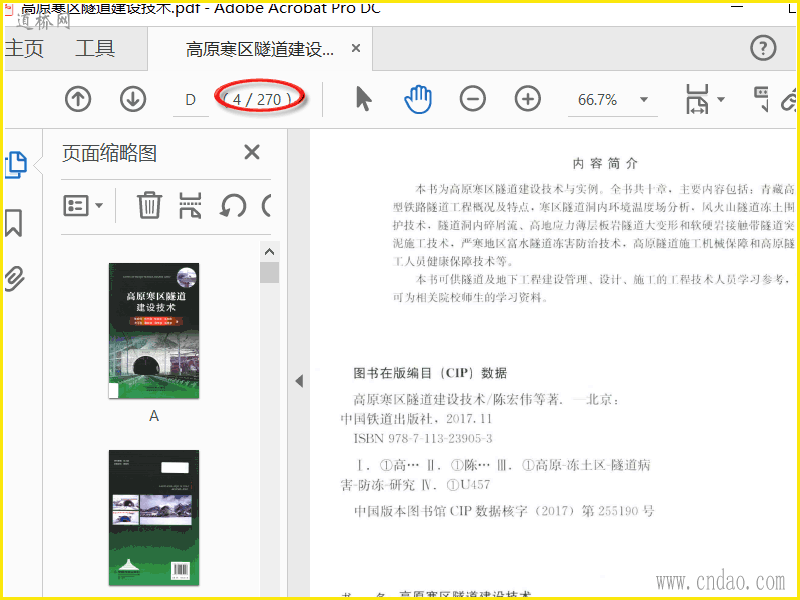
Task: Click the 中国铁道出版社, 2017.11 line
Action: (x=416, y=419)
